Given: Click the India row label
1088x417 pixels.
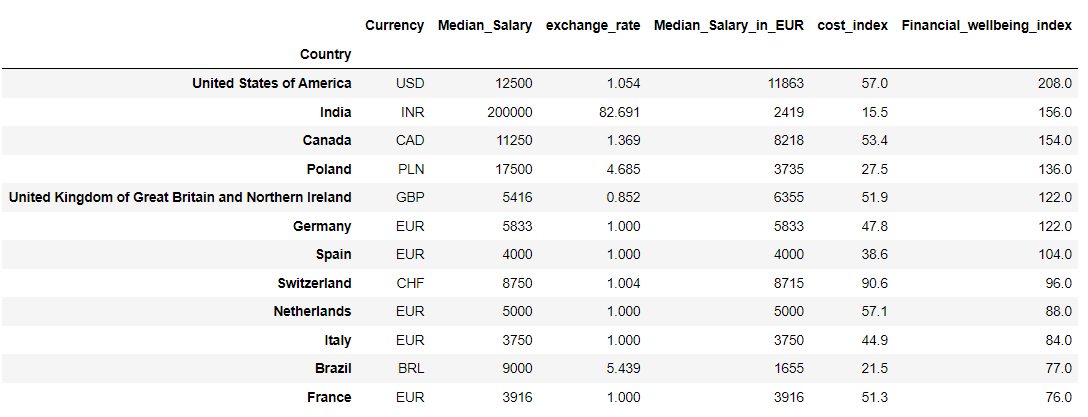Looking at the screenshot, I should pos(336,112).
